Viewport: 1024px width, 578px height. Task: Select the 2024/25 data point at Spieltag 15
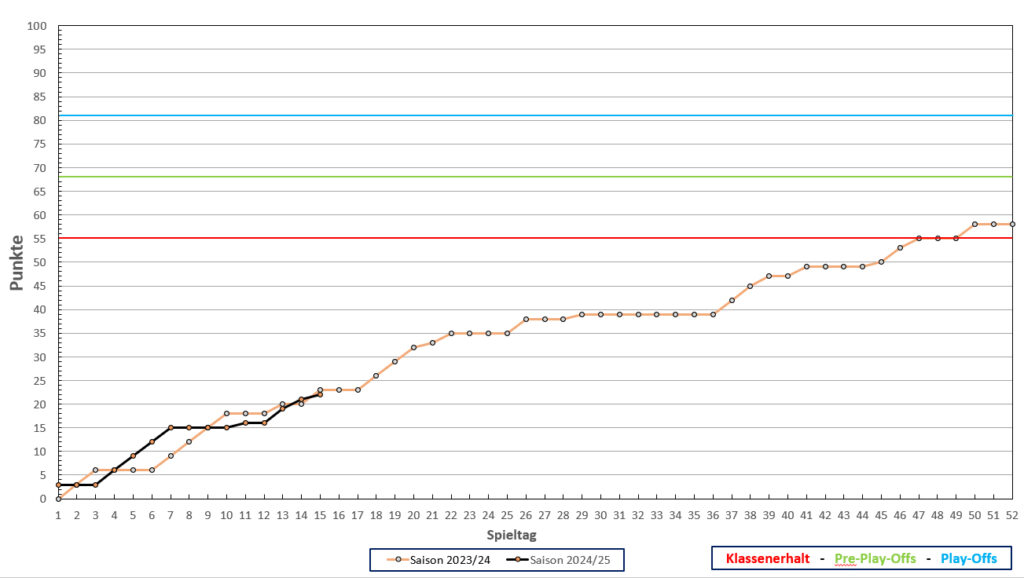pyautogui.click(x=320, y=394)
